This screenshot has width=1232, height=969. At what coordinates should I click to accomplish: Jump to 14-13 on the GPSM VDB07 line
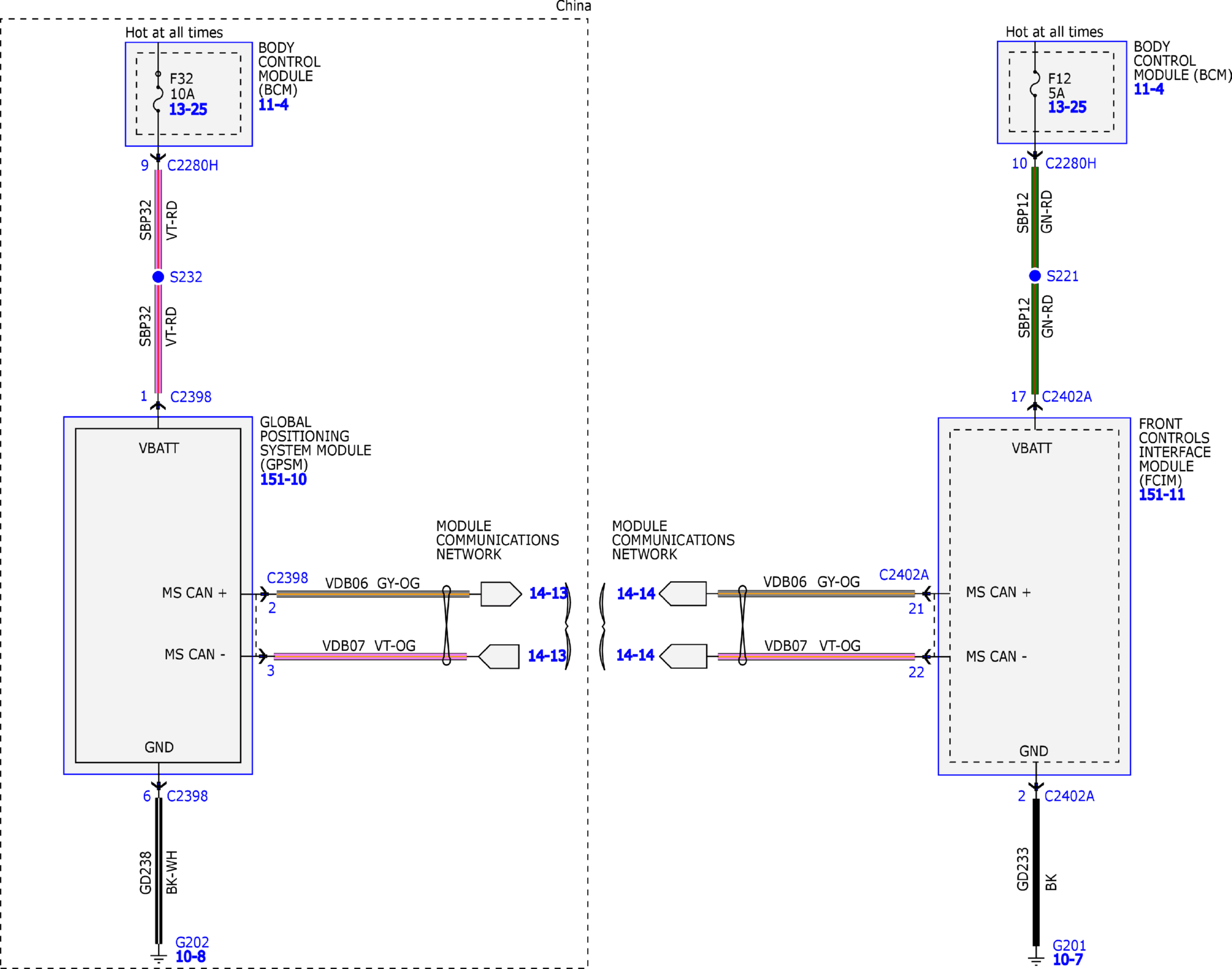(547, 656)
